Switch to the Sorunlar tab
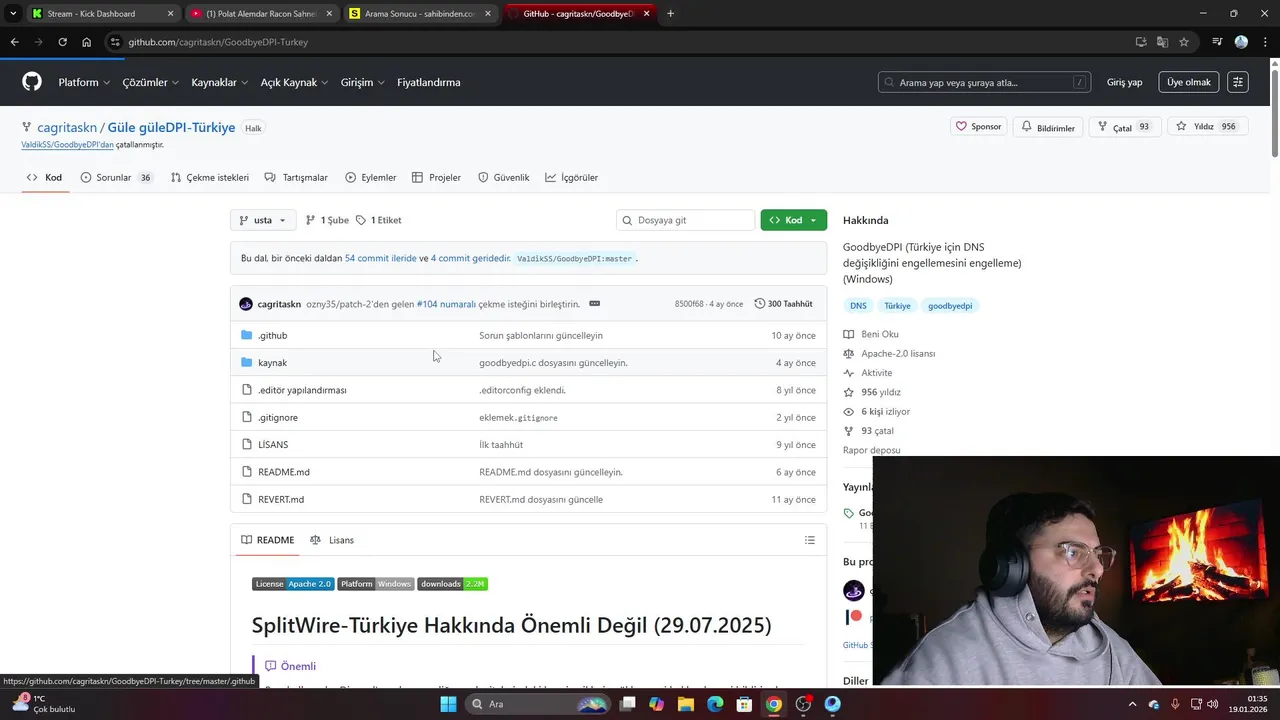Viewport: 1280px width, 720px height. (x=116, y=177)
